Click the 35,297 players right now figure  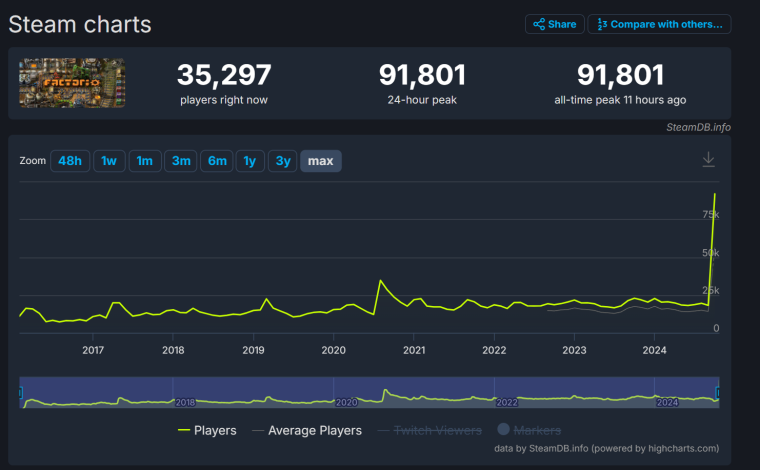click(x=224, y=75)
